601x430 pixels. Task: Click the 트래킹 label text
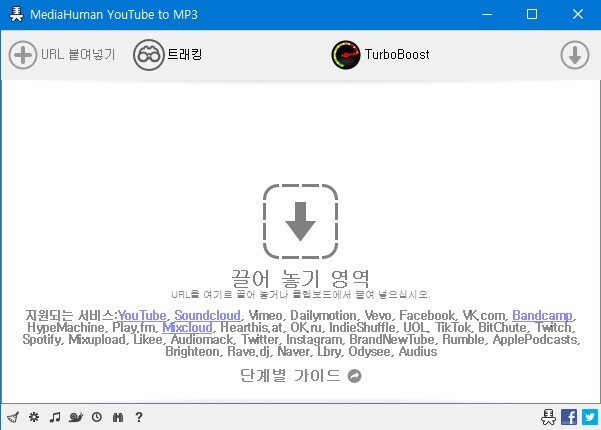(185, 54)
